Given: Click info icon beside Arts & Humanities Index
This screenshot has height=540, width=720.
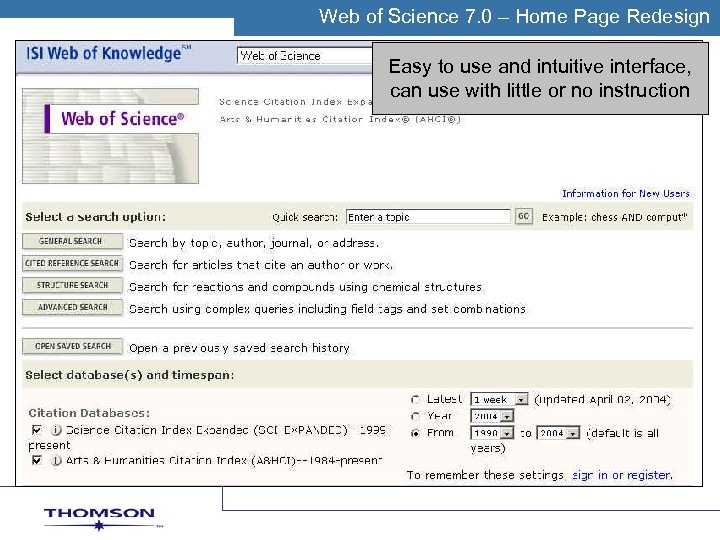Looking at the screenshot, I should pos(56,460).
